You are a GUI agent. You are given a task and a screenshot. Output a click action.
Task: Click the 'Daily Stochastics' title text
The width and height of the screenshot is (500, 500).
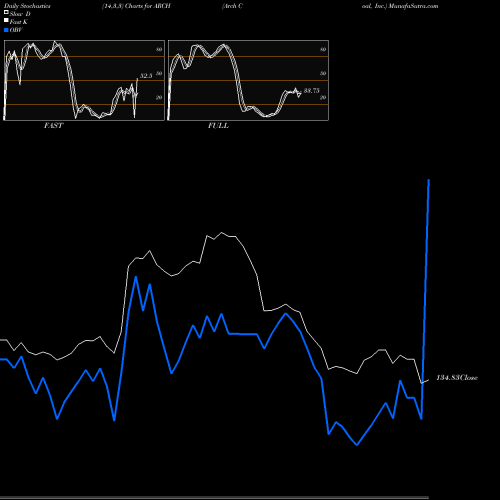pyautogui.click(x=27, y=6)
